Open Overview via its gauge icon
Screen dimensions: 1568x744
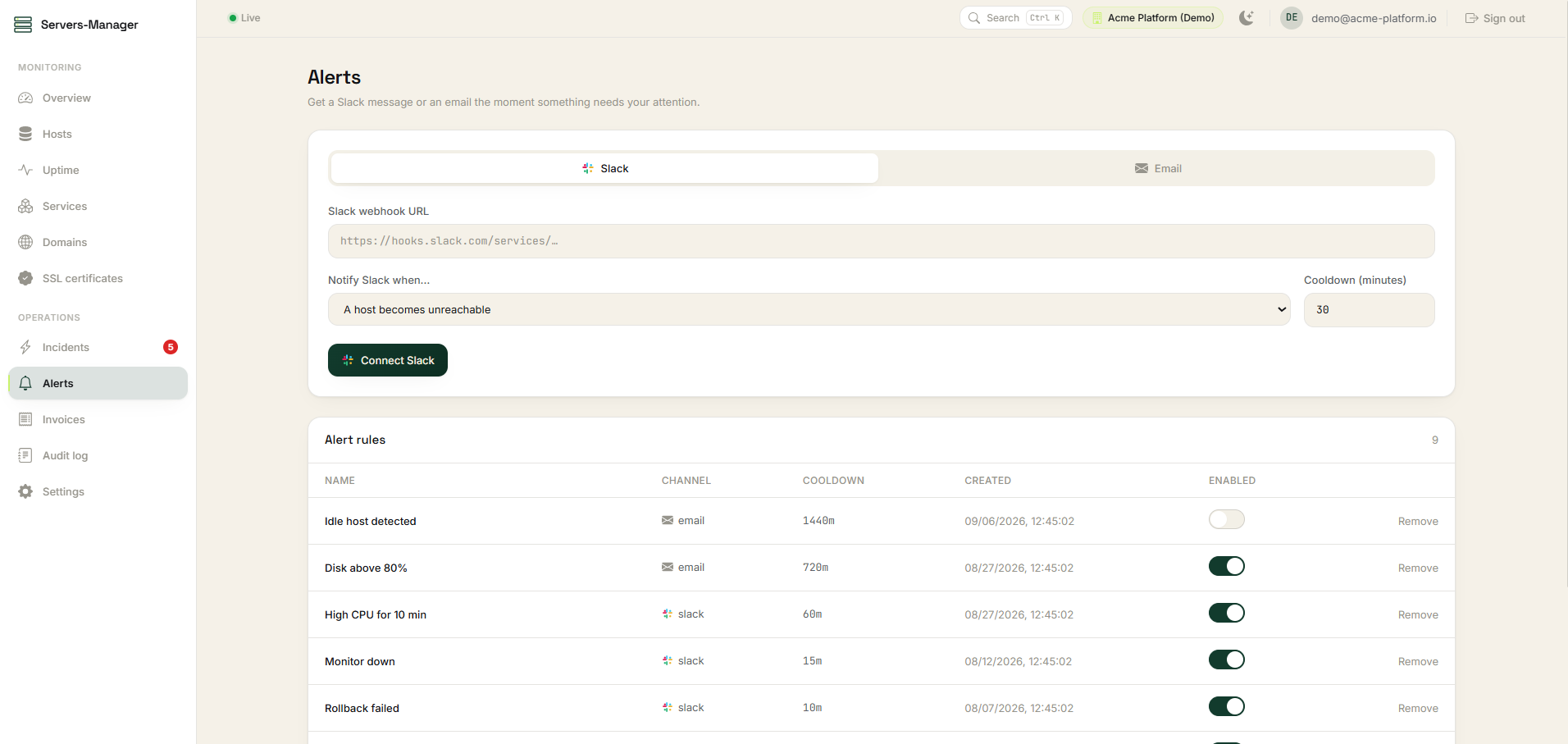[x=25, y=98]
